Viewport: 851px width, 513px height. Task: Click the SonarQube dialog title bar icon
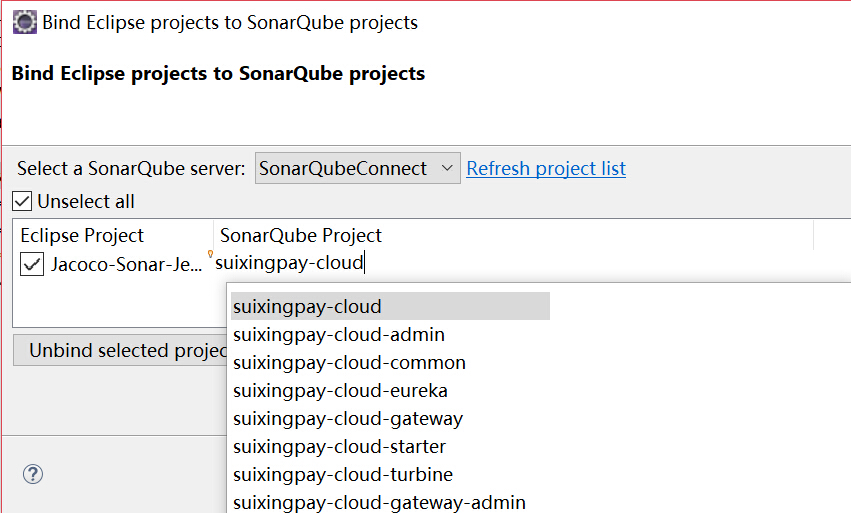point(24,22)
